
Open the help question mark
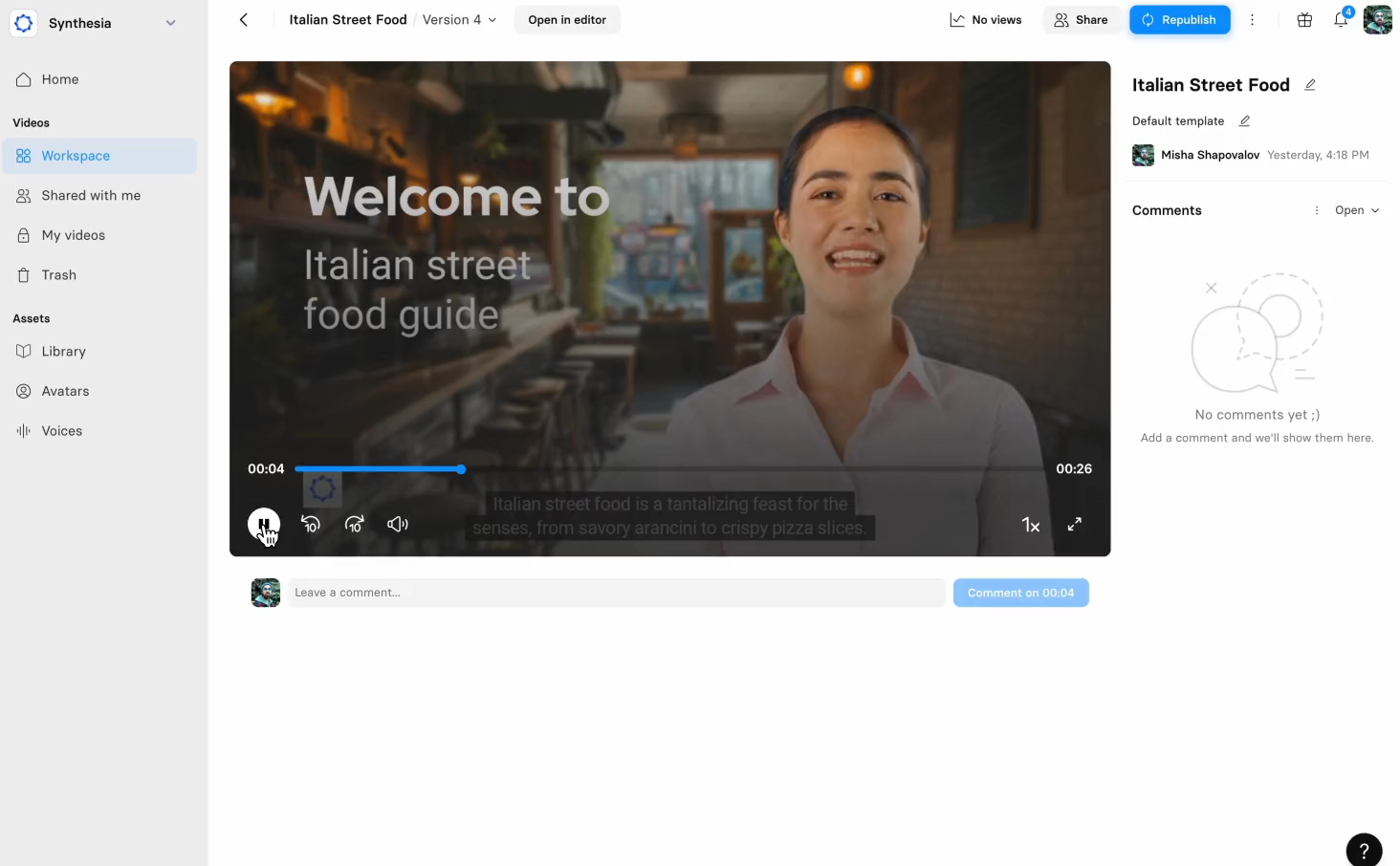pos(1364,849)
